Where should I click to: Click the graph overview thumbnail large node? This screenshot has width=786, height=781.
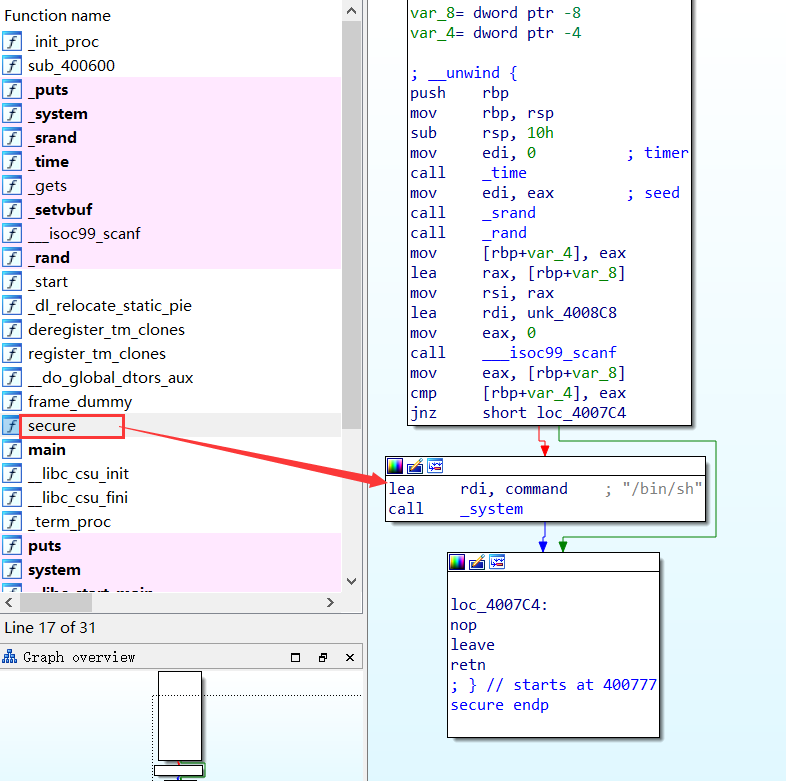click(x=180, y=715)
